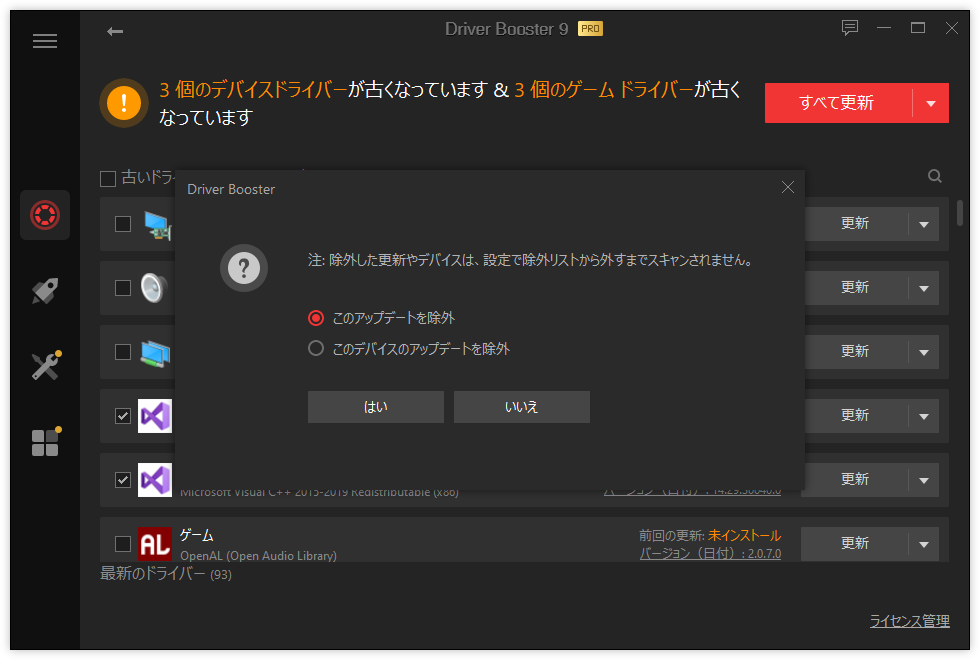The width and height of the screenshot is (980, 660).
Task: Open the hamburger main menu
Action: pos(45,41)
